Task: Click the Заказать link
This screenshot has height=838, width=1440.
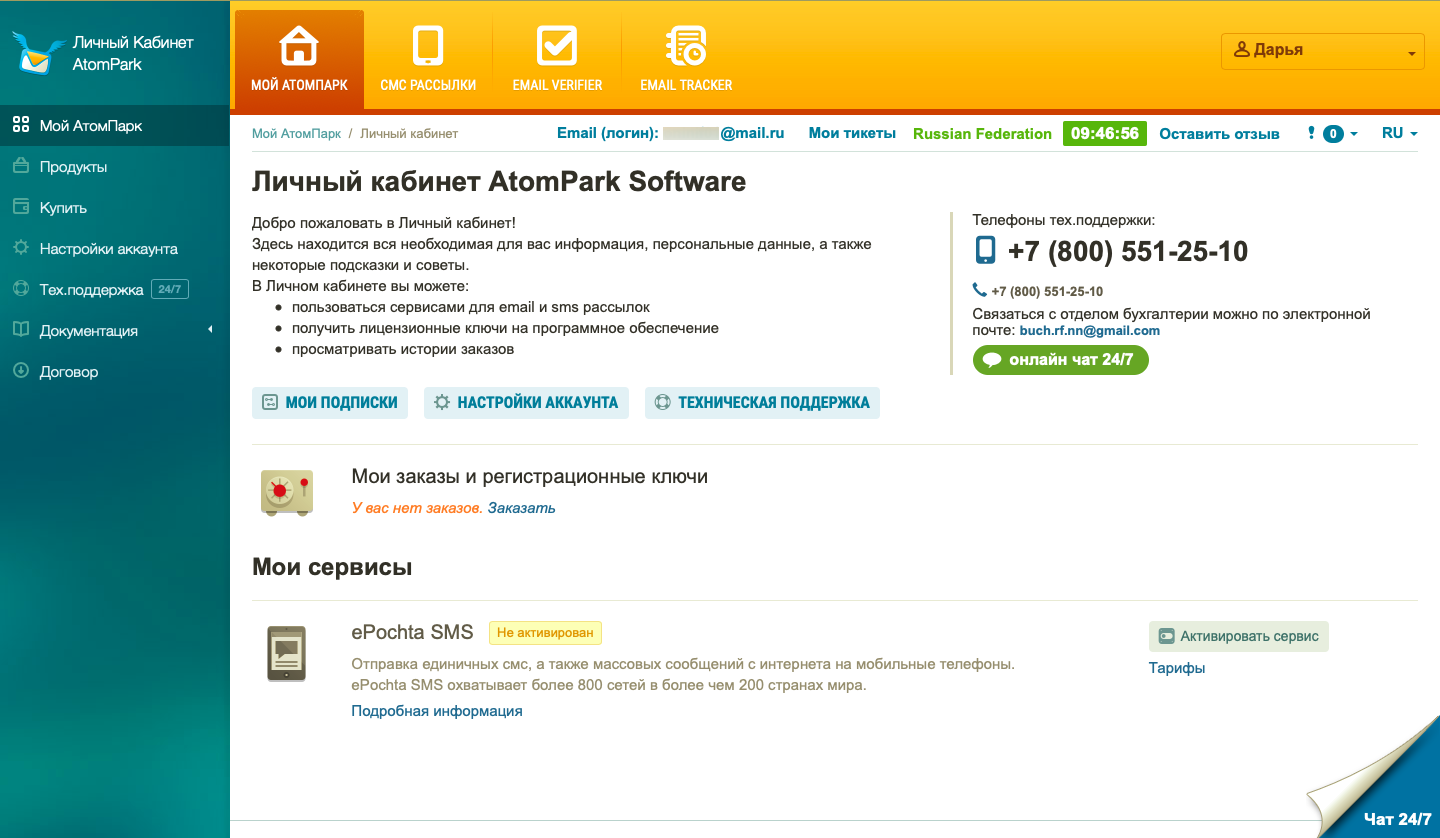Action: [521, 508]
